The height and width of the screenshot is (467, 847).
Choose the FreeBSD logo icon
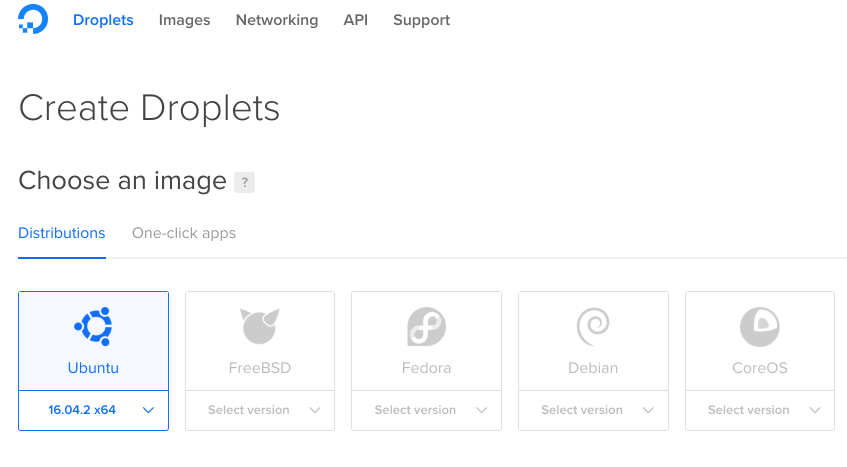260,326
